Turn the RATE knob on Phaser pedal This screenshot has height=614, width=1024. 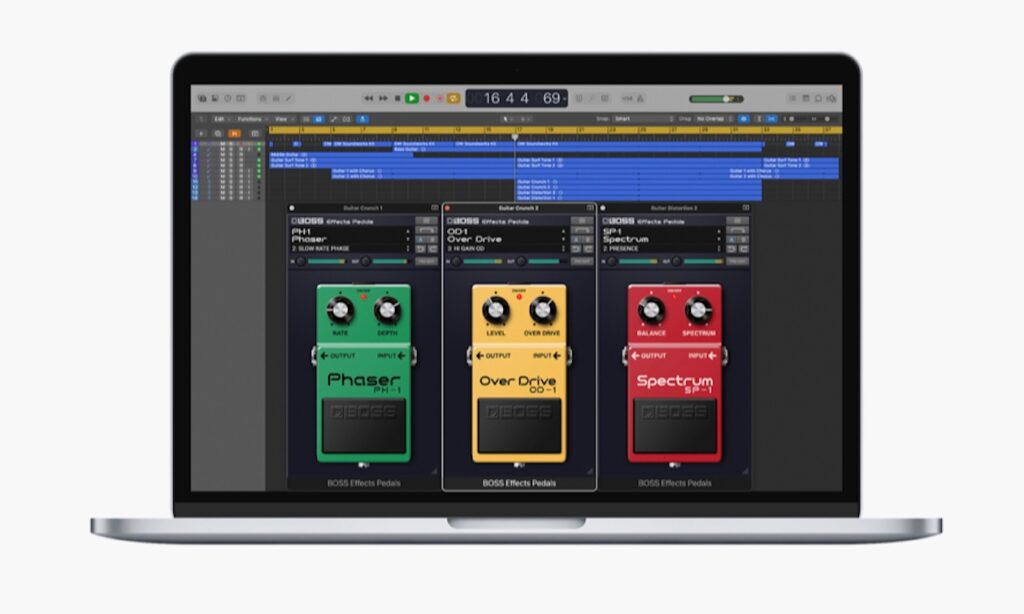tap(341, 311)
